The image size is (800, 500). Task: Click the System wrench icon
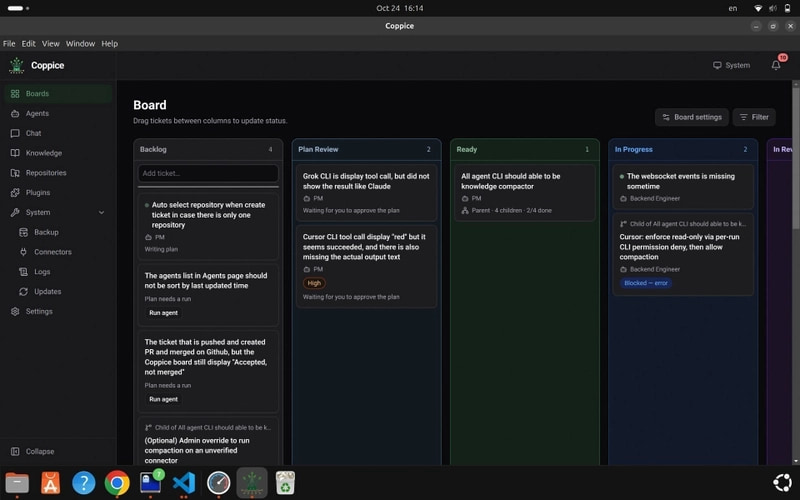point(15,212)
